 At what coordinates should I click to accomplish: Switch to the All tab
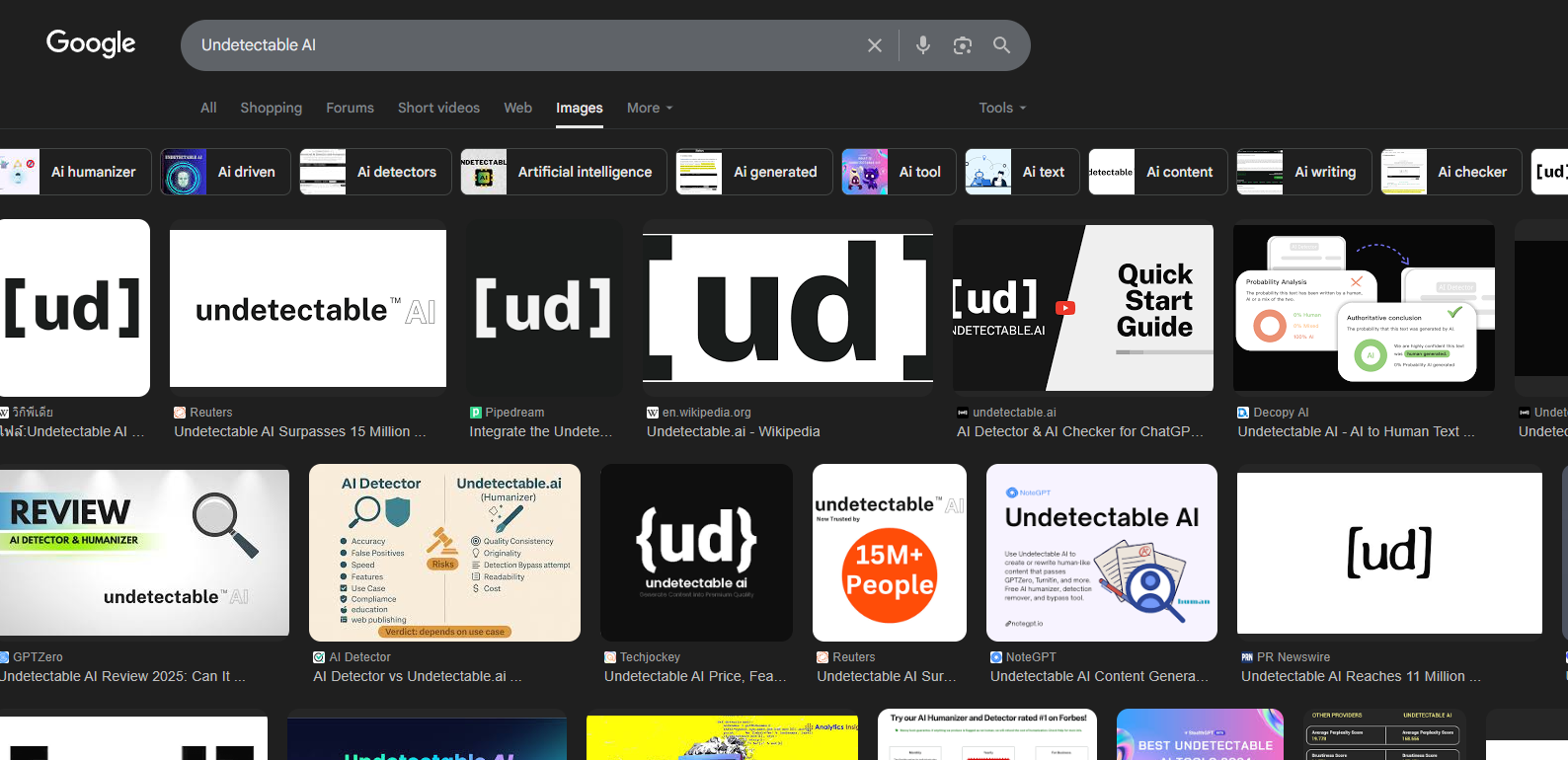(x=208, y=108)
